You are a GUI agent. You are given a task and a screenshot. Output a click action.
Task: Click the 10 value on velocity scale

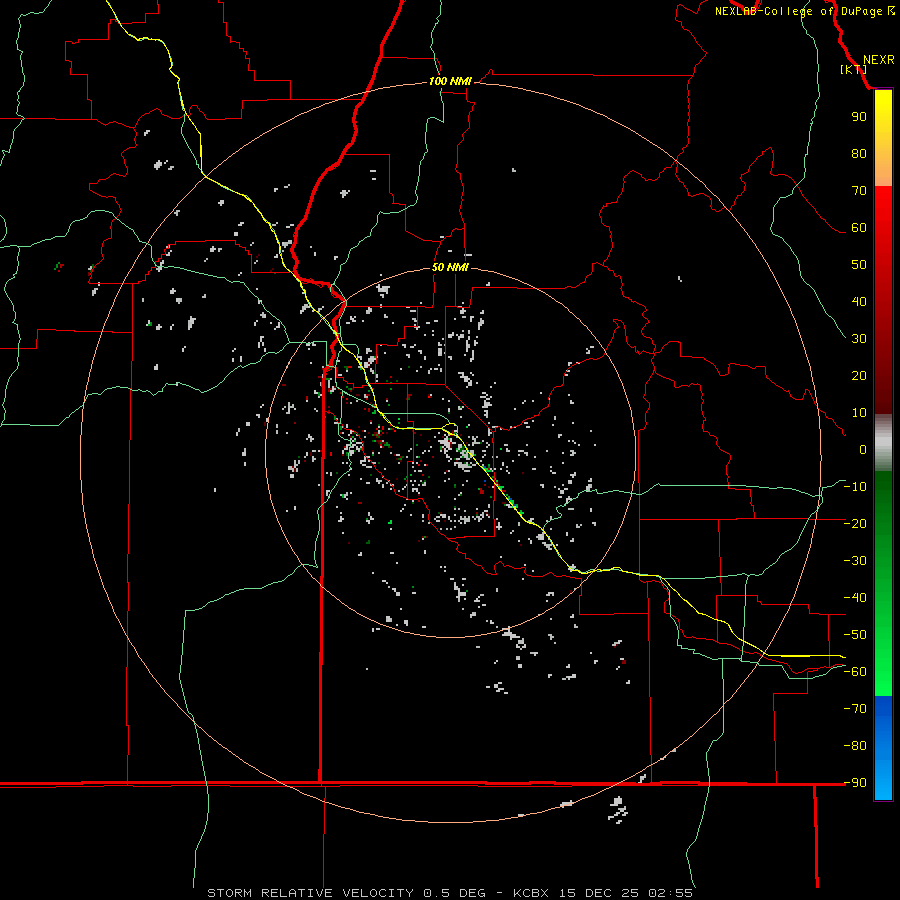(x=859, y=413)
